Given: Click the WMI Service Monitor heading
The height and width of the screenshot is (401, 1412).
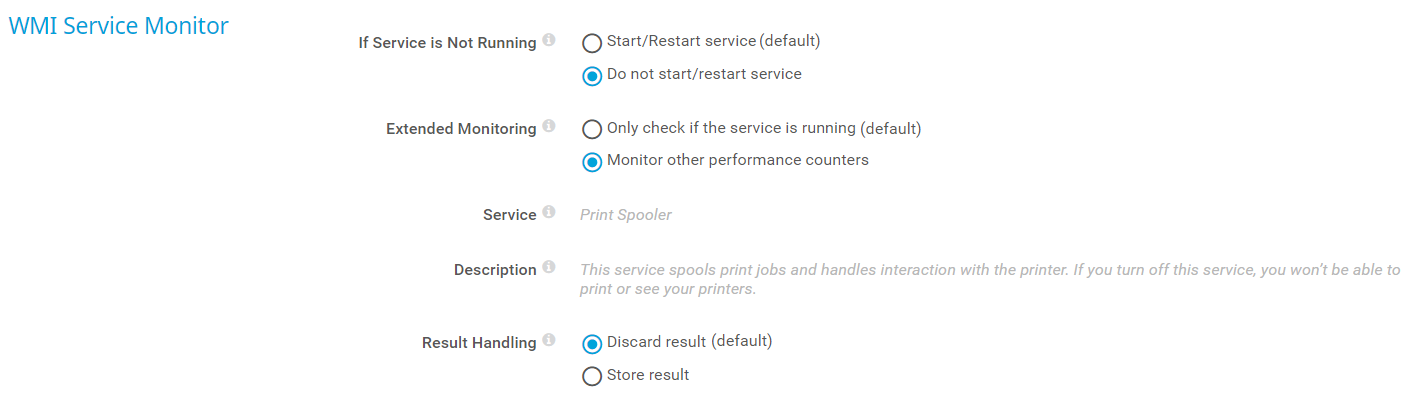Looking at the screenshot, I should click(118, 26).
